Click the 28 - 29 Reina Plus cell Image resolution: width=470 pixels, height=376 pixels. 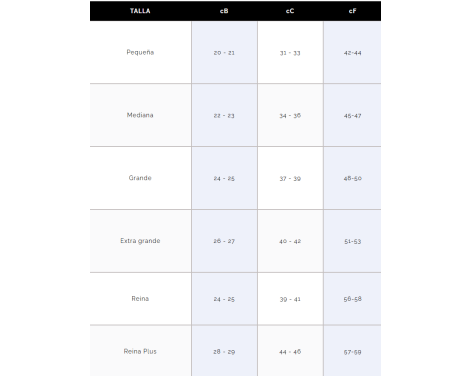(224, 352)
